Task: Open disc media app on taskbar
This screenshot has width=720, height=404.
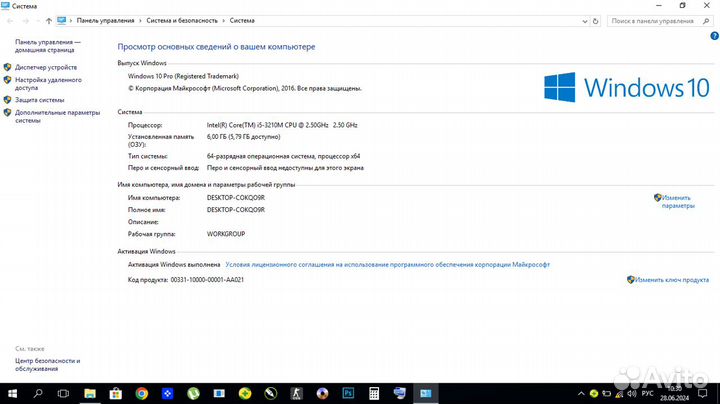Action: (x=322, y=393)
